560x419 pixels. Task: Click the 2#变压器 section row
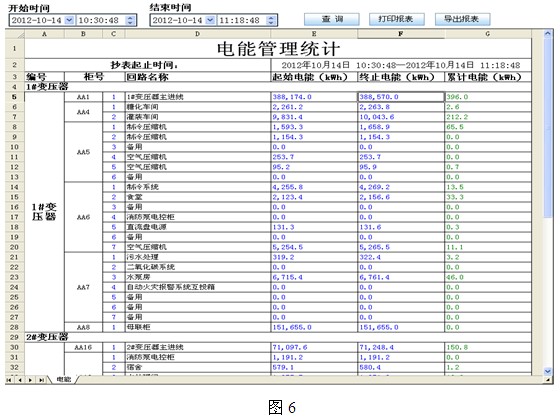[278, 337]
